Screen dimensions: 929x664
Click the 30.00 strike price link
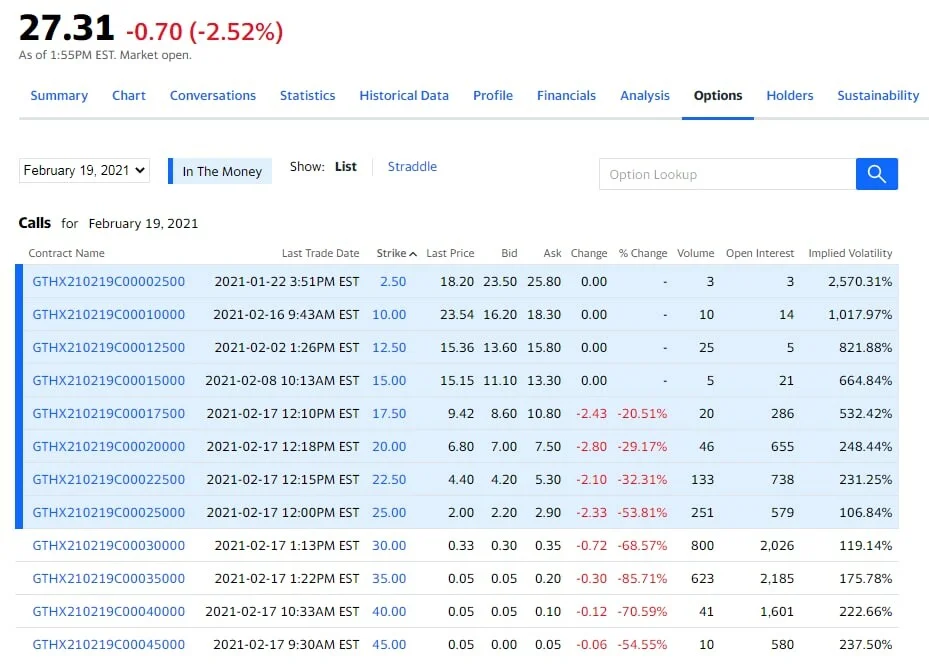coord(389,546)
